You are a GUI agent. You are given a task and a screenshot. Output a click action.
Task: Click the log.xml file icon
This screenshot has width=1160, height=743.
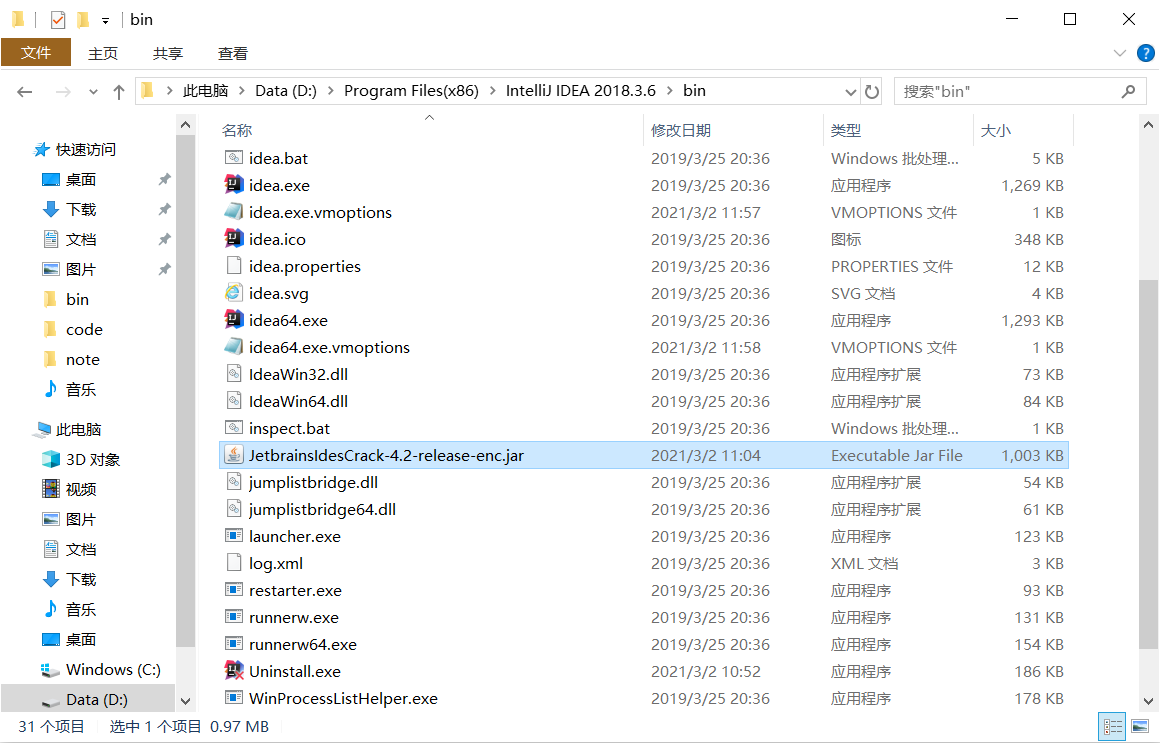(234, 563)
